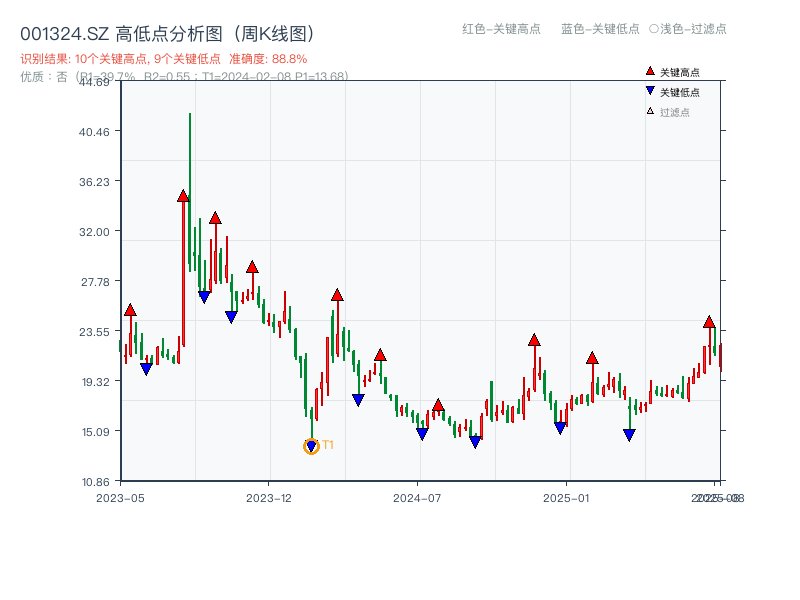Click the red marker on the 2025-08 rebound peak
The height and width of the screenshot is (600, 800).
708,323
